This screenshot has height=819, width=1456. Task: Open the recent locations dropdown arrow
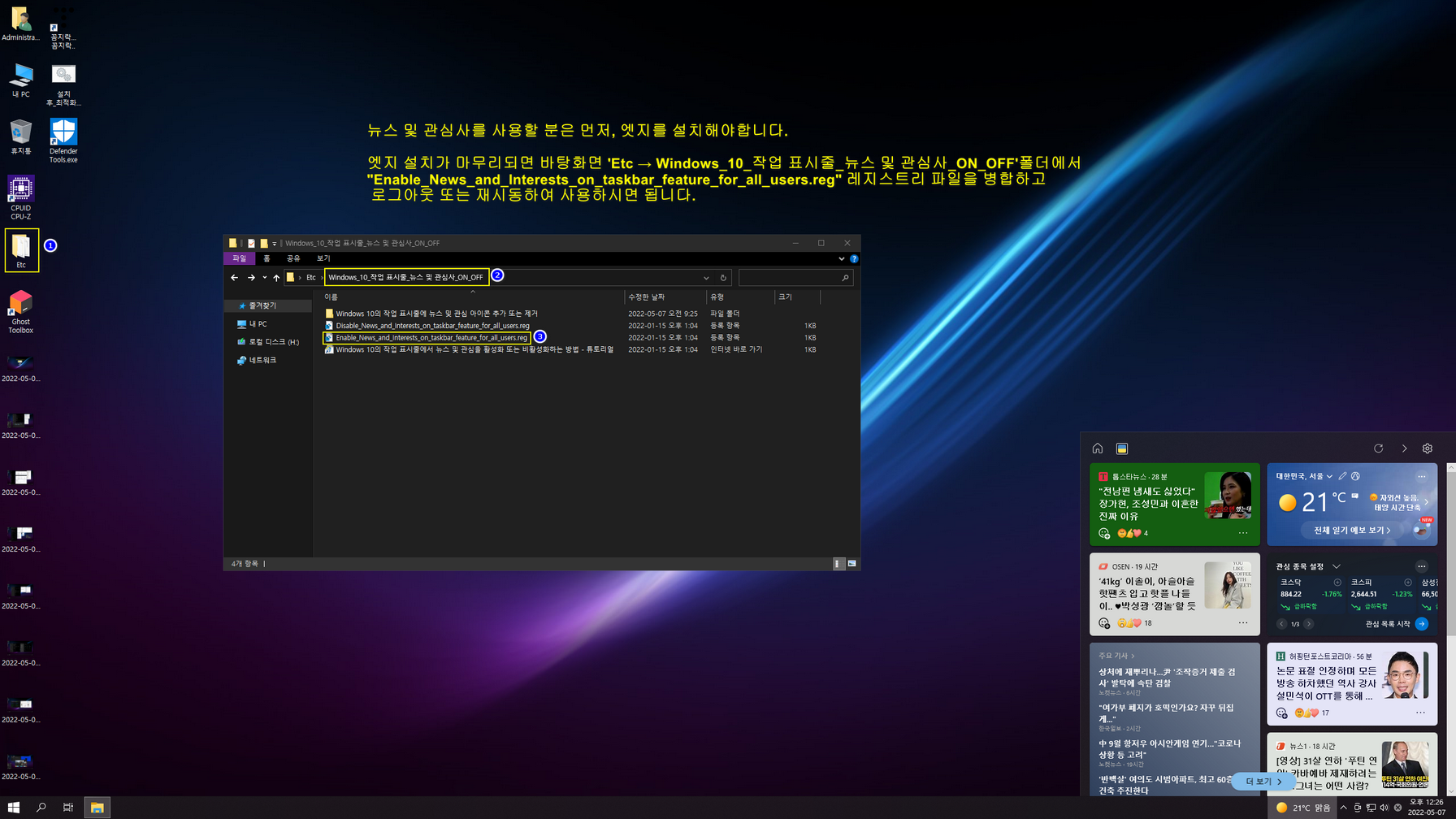click(x=264, y=278)
